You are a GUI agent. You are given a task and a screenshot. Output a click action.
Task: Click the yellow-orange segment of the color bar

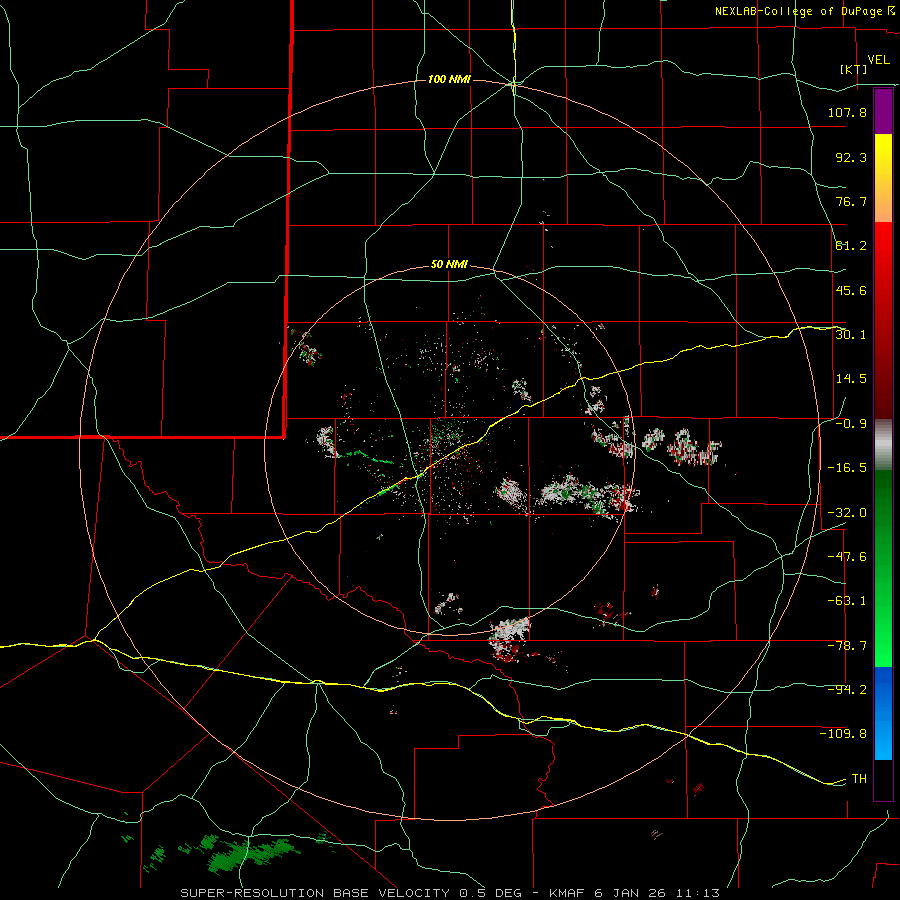[x=883, y=178]
